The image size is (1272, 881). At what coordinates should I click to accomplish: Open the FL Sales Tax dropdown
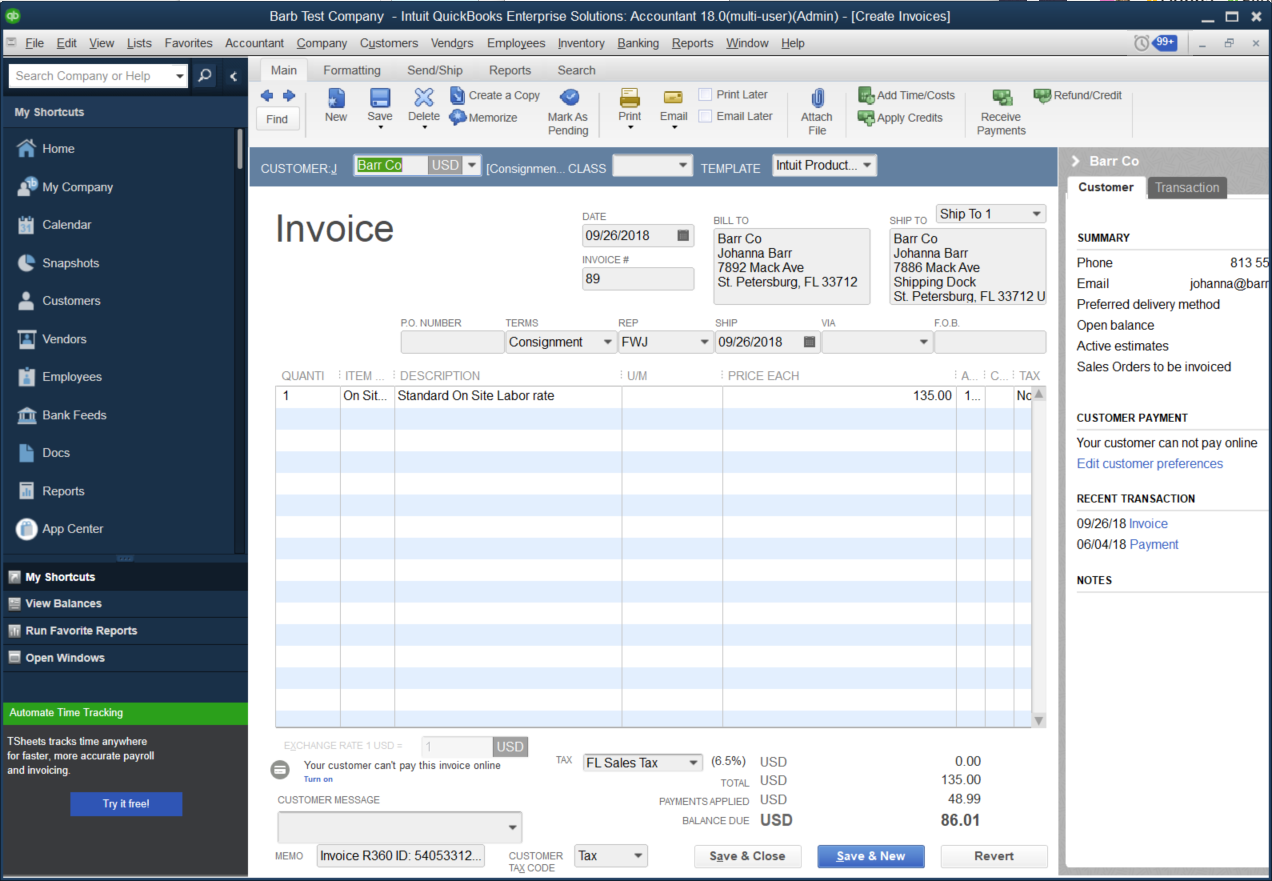[694, 763]
